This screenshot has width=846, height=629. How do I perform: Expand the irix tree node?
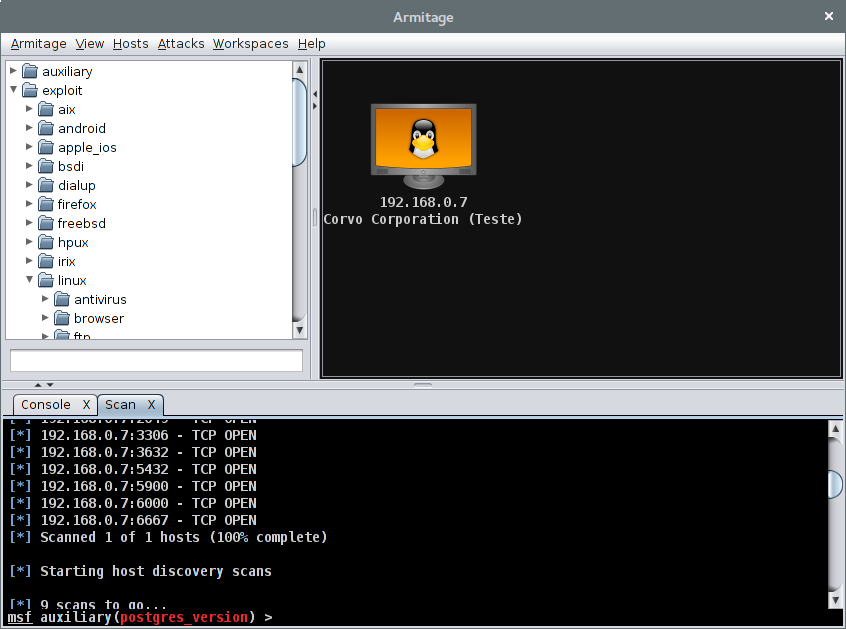(x=29, y=261)
